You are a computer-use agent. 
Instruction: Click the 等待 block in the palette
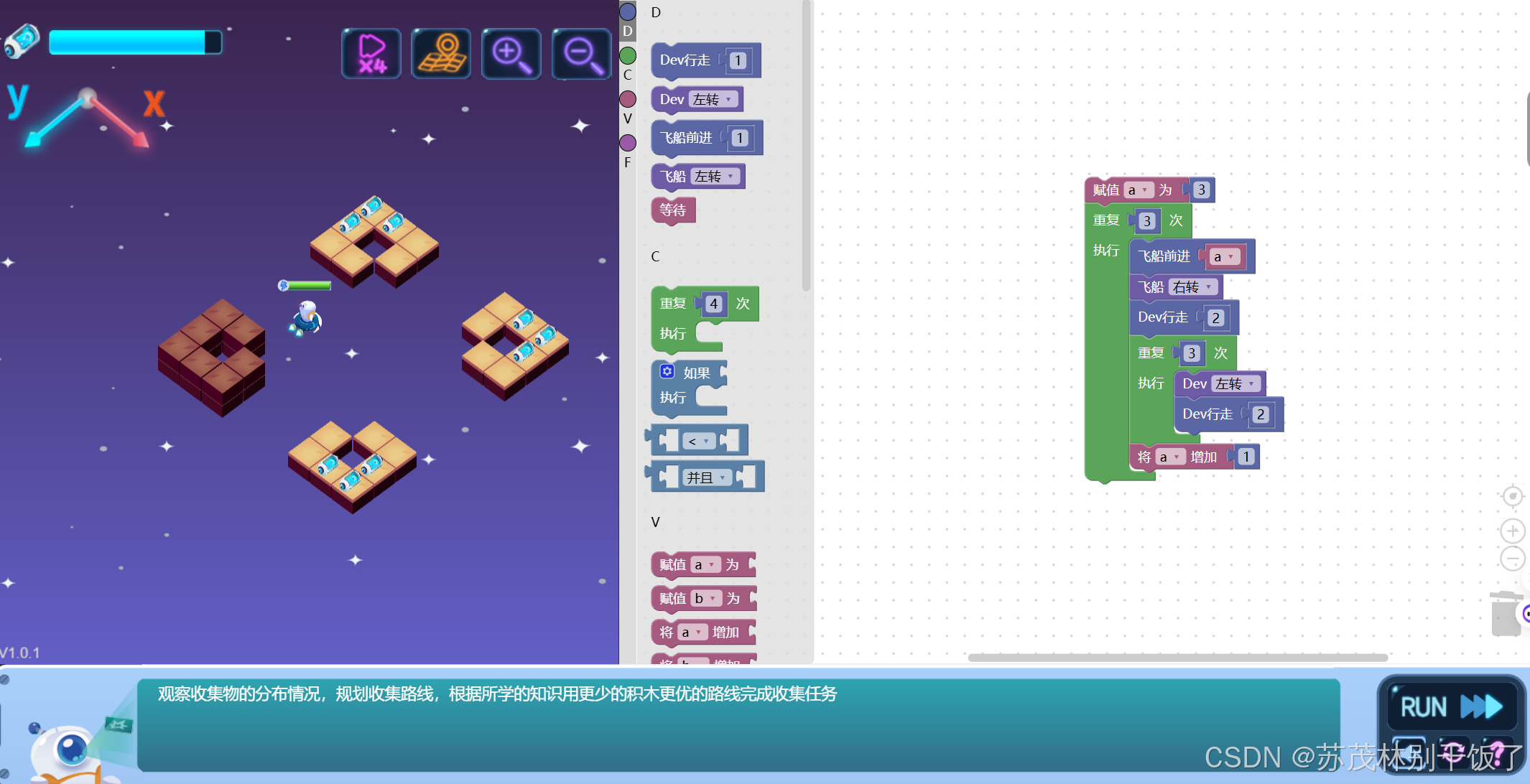click(x=673, y=210)
